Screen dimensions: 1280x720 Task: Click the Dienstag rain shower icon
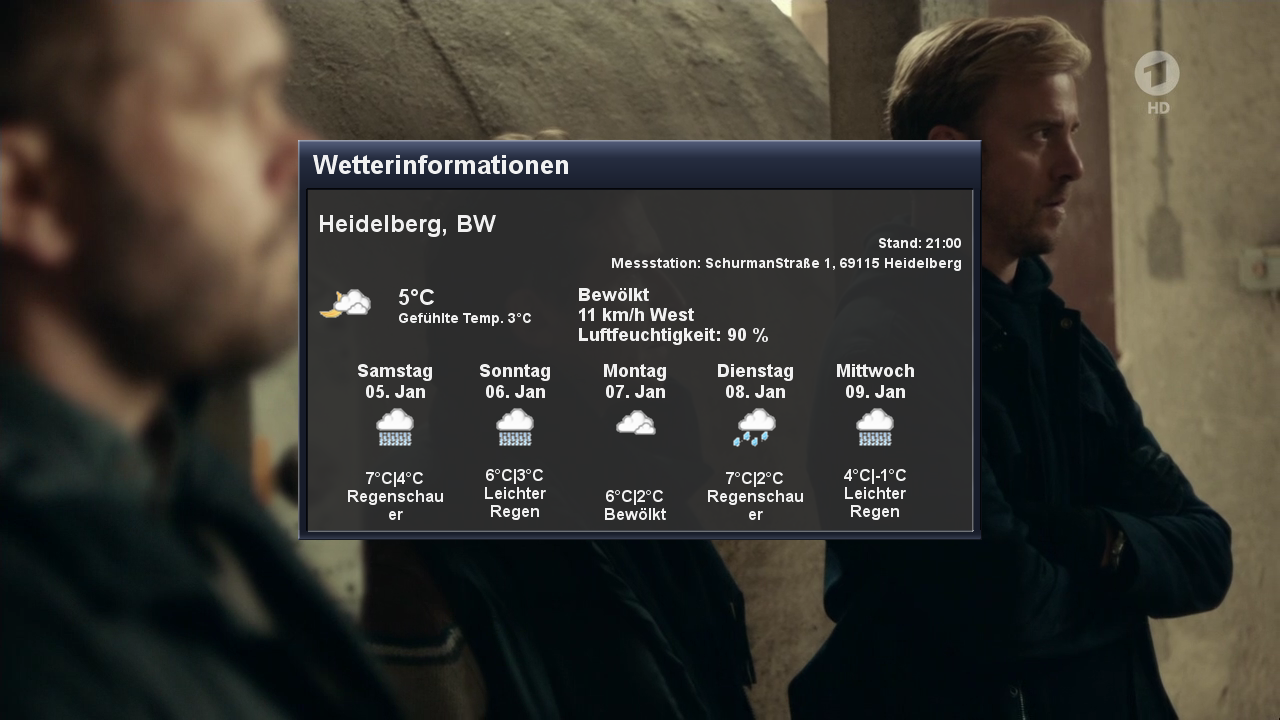(x=754, y=427)
